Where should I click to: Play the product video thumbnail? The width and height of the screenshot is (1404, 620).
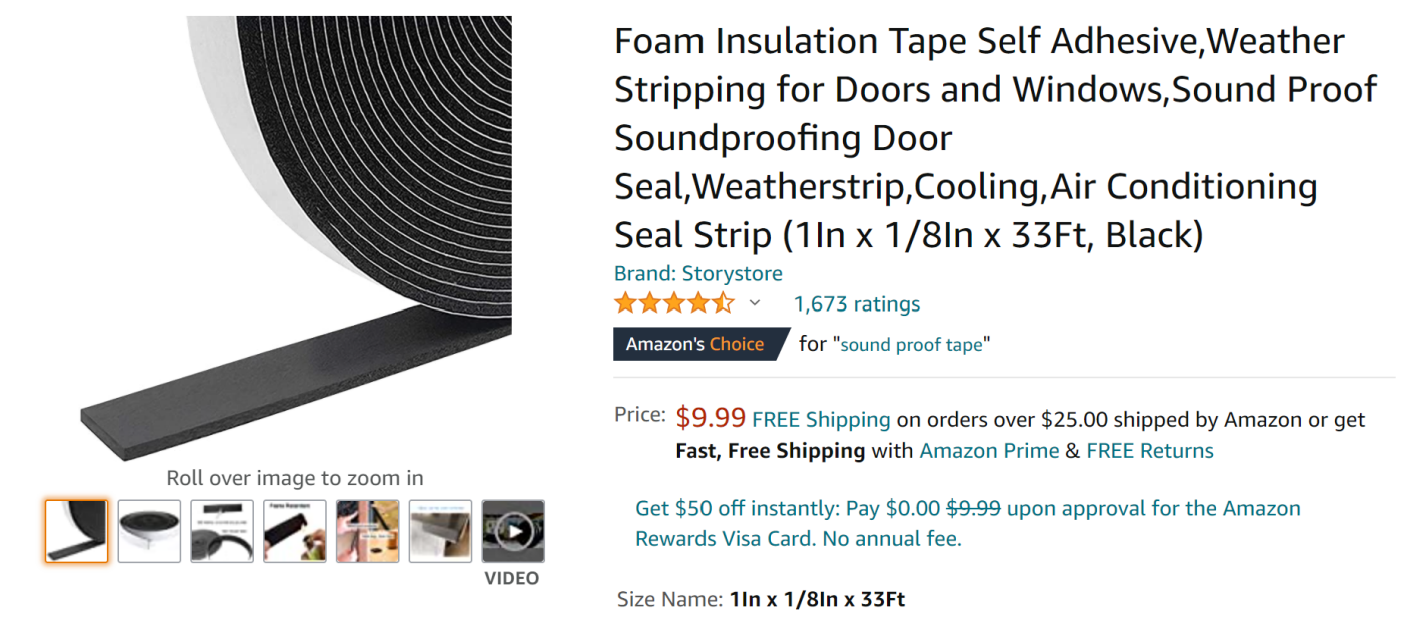pos(513,531)
